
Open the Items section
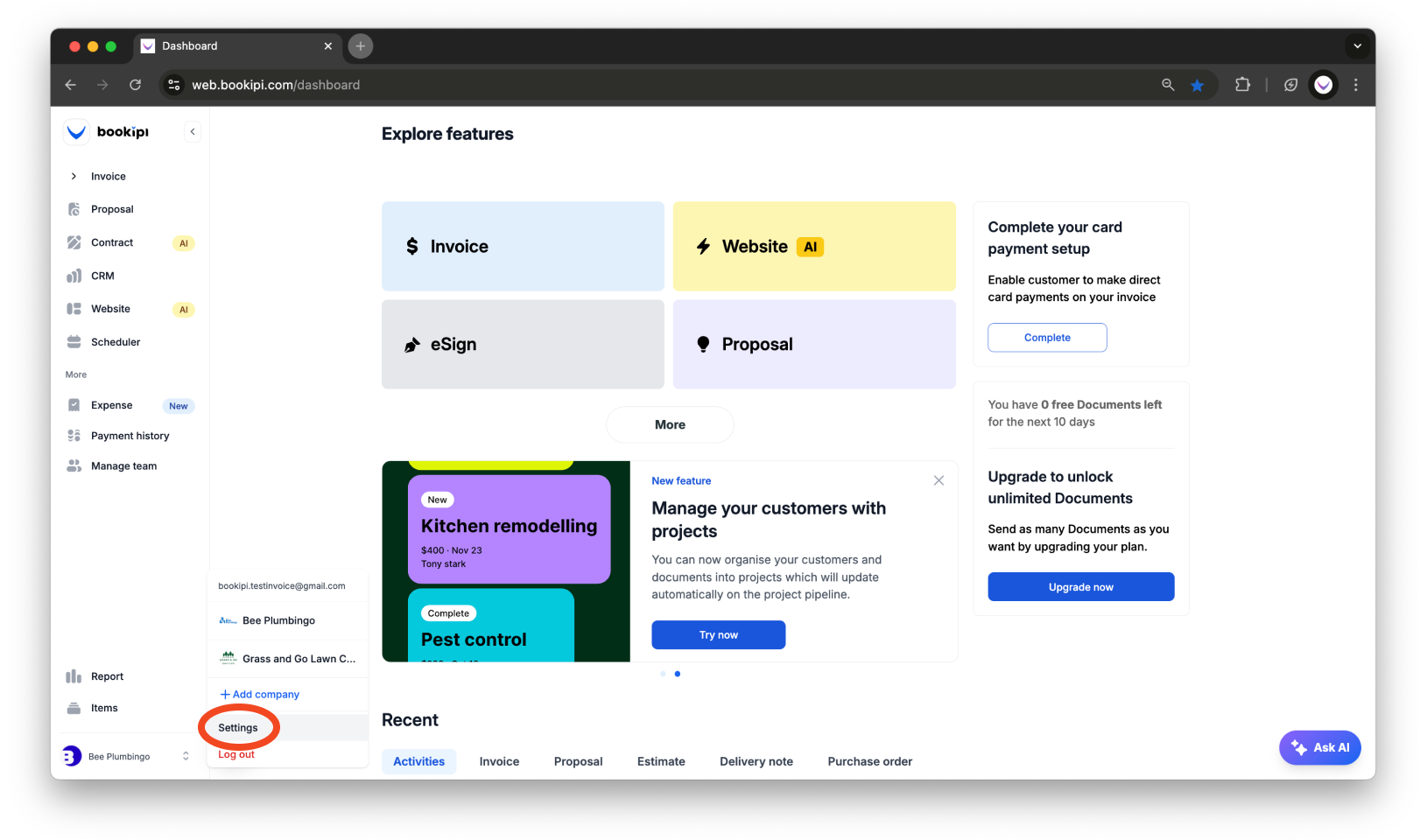[x=104, y=707]
